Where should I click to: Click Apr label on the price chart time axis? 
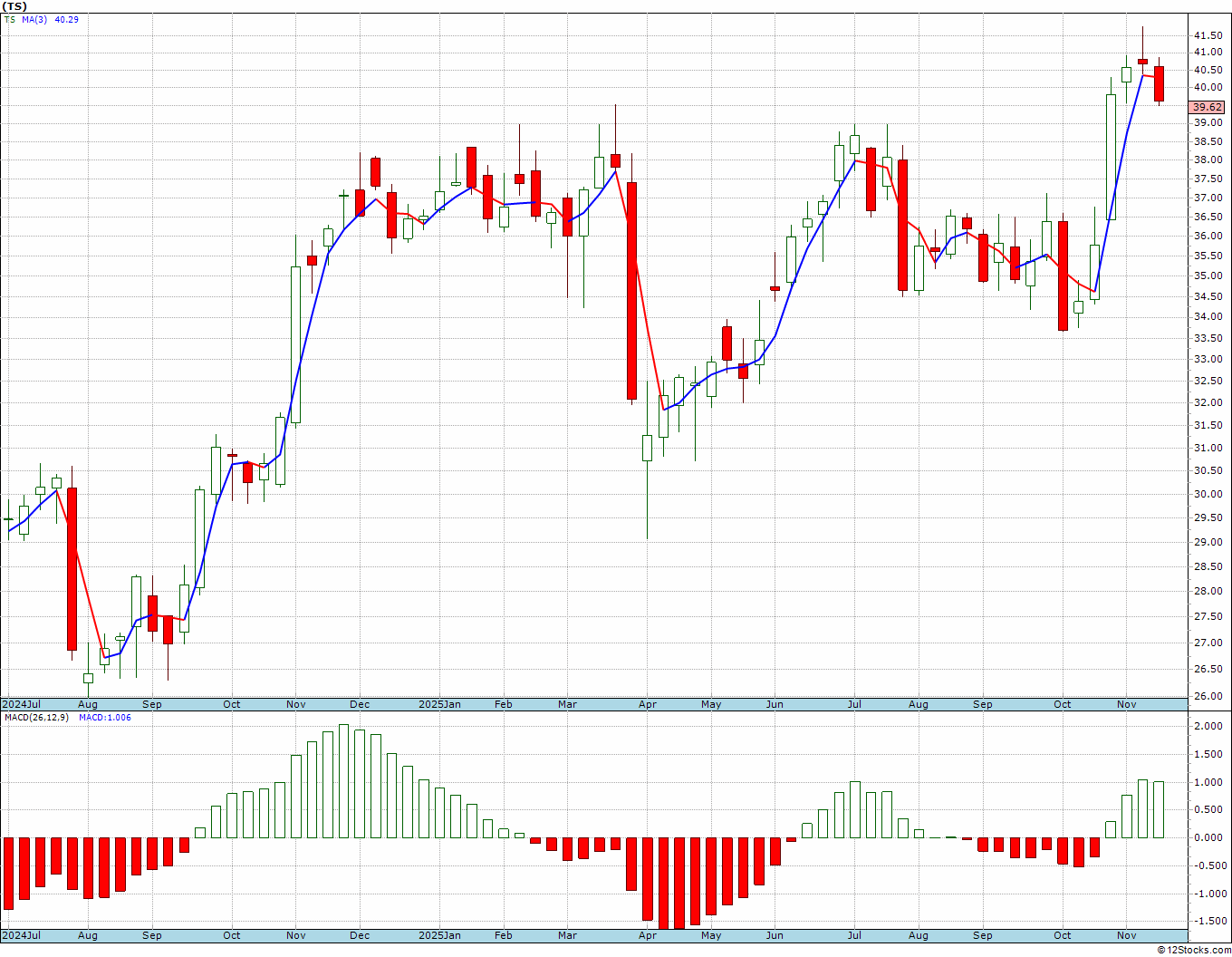click(648, 704)
